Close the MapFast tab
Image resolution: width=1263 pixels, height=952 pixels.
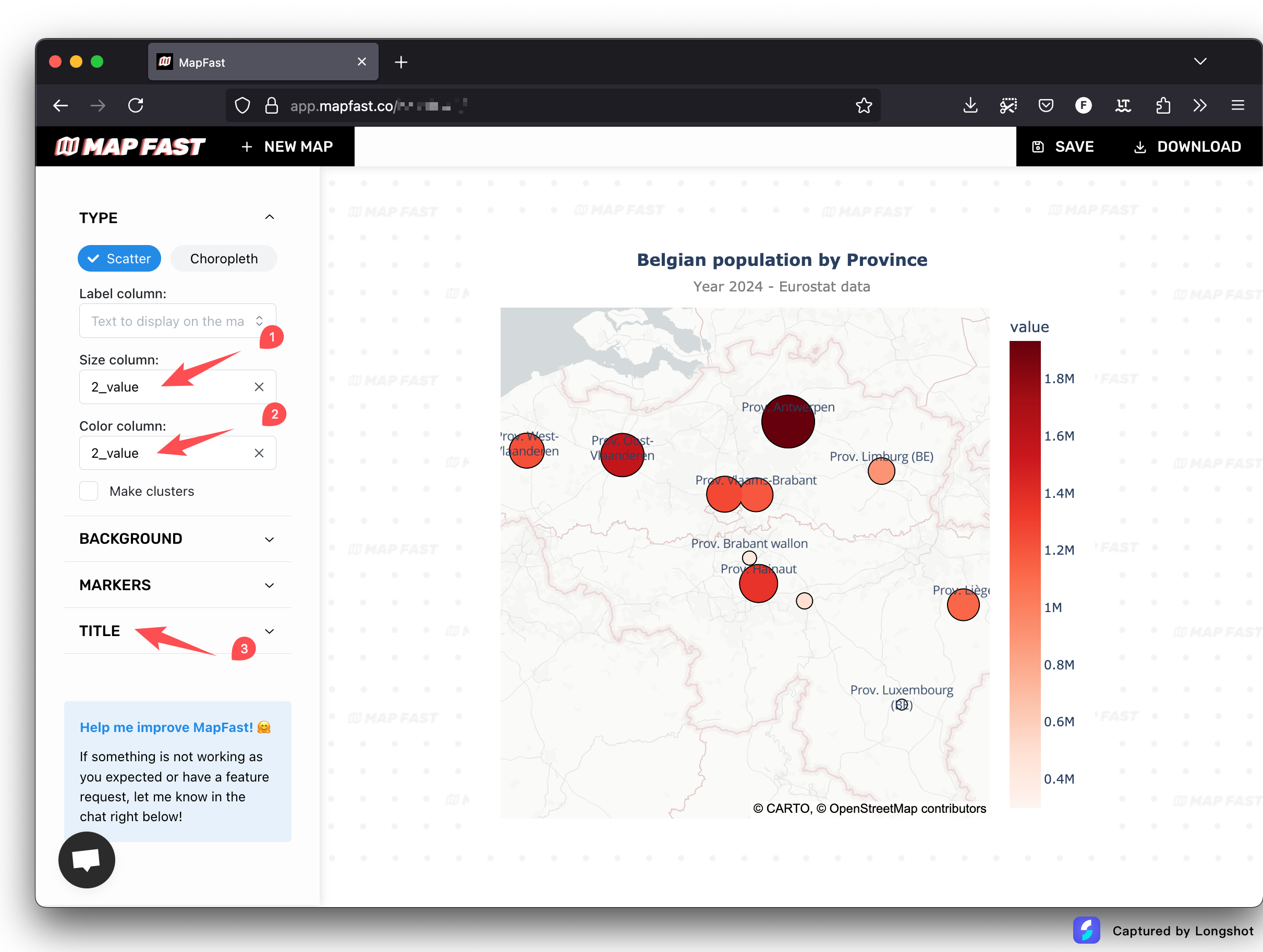[361, 62]
